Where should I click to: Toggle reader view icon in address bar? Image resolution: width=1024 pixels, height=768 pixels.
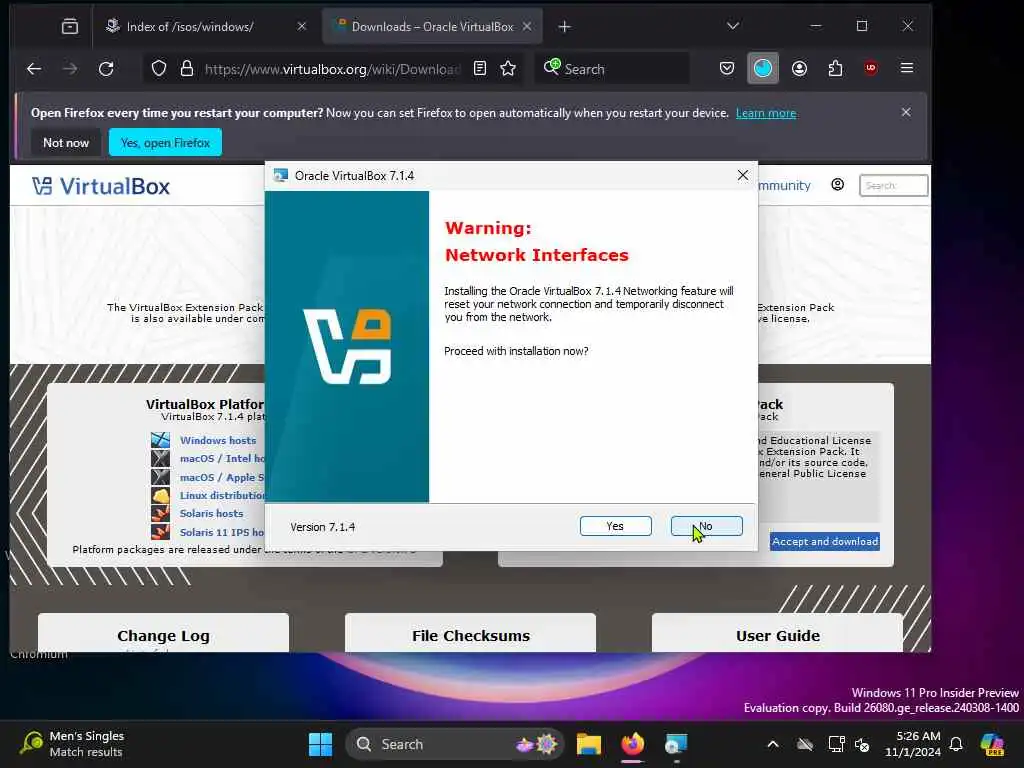point(480,69)
